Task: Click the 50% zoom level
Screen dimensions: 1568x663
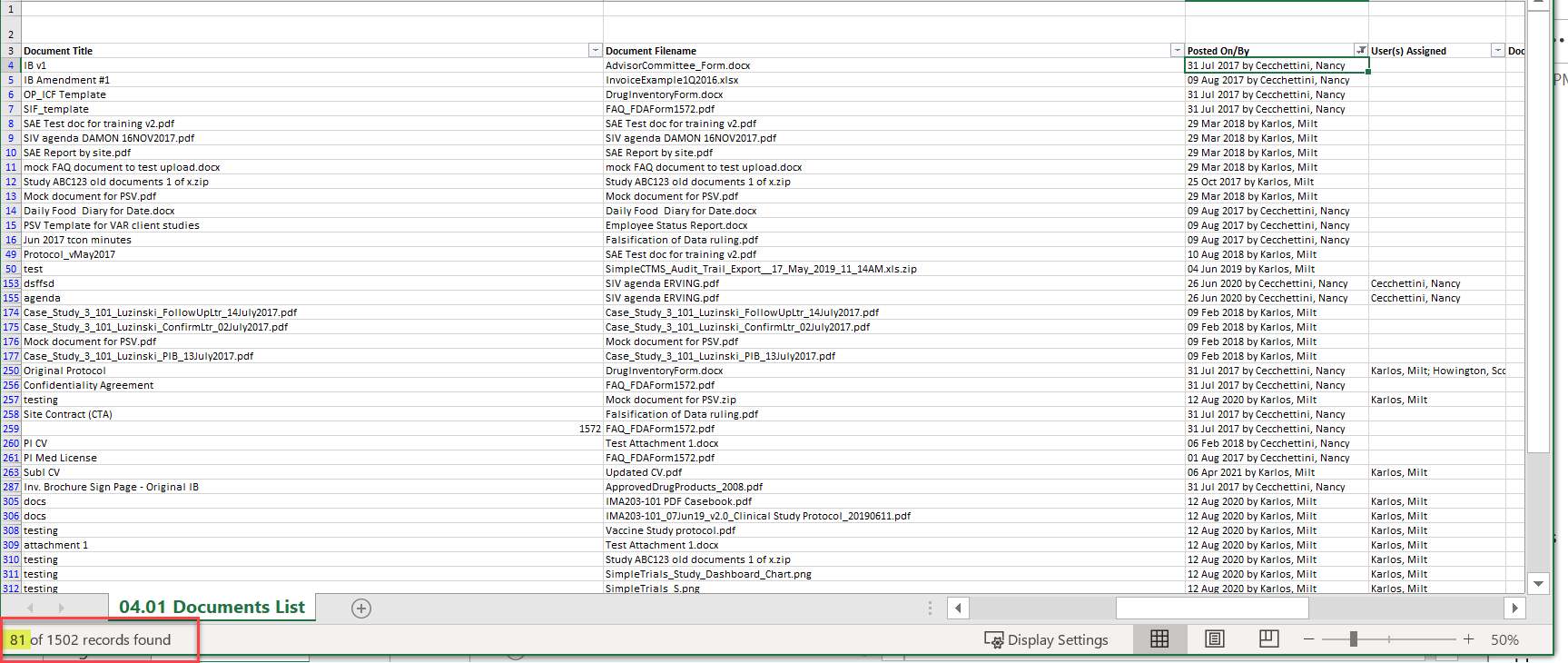Action: tap(1504, 639)
